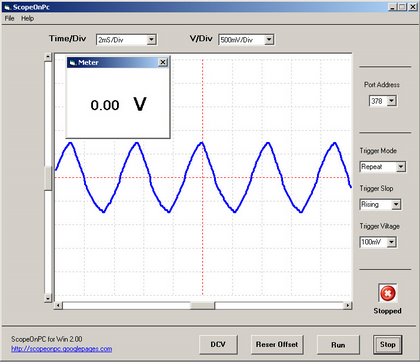This screenshot has width=420, height=364.
Task: Click the Run button
Action: [x=338, y=345]
